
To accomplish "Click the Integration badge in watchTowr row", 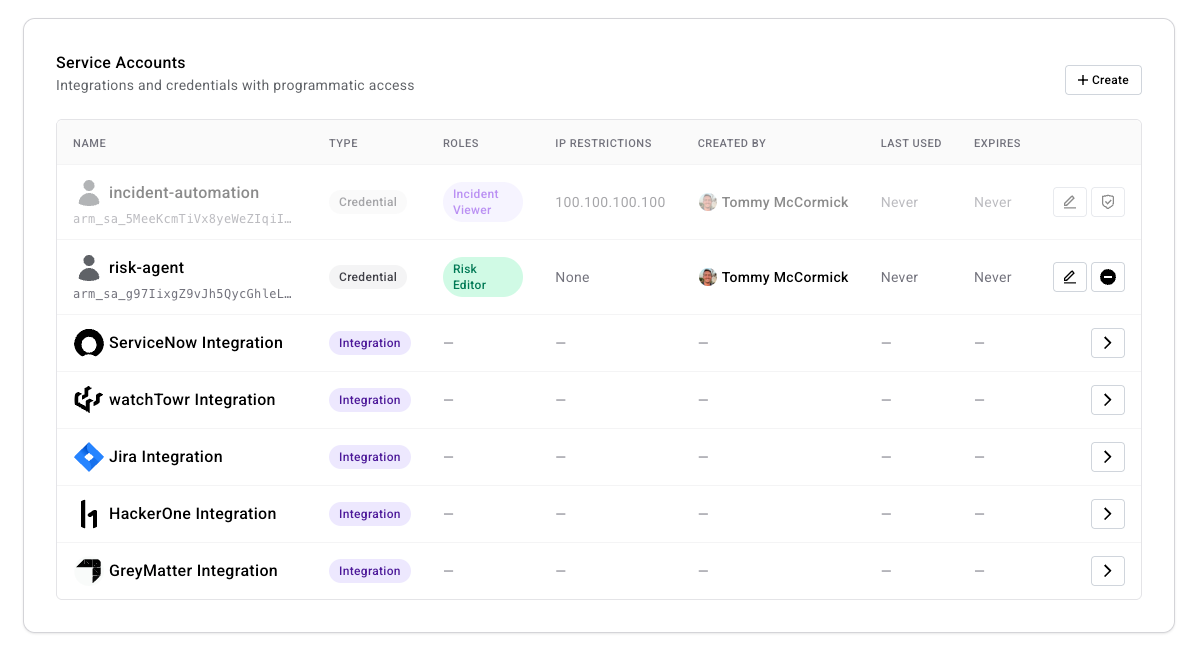I will coord(370,399).
